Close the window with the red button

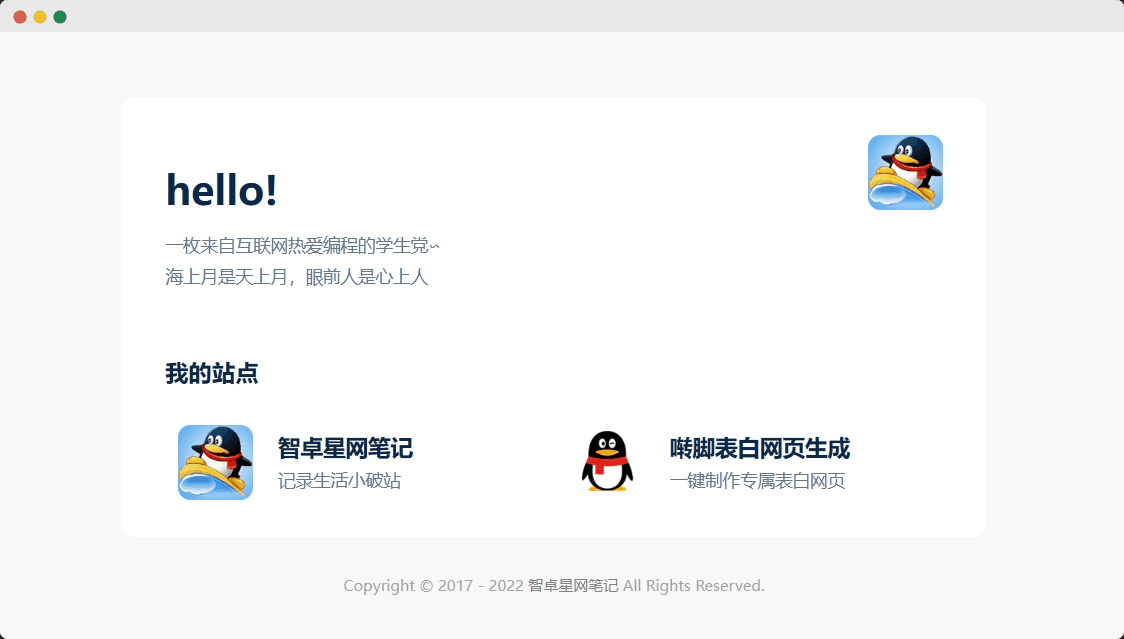click(20, 17)
